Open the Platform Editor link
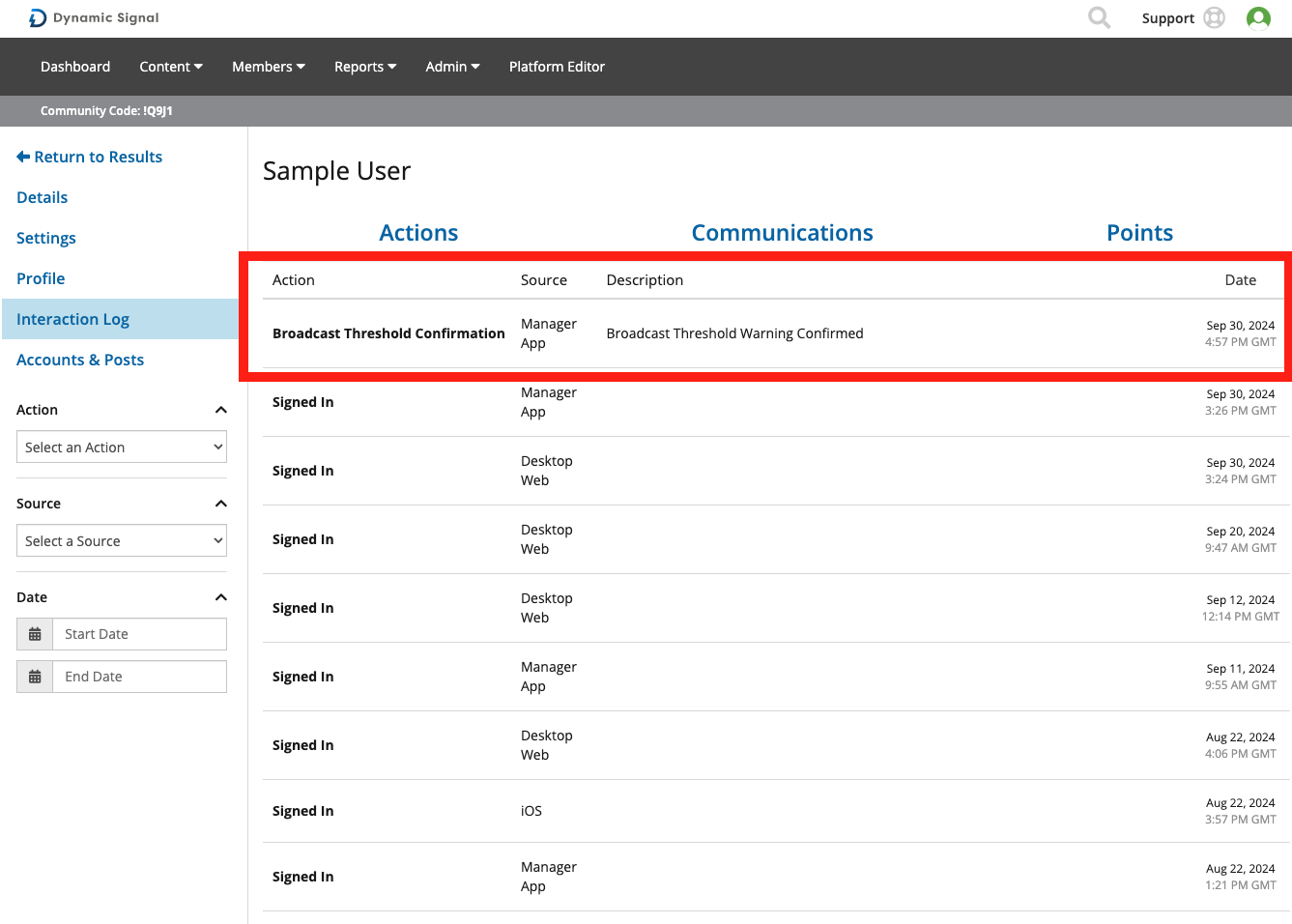Image resolution: width=1292 pixels, height=924 pixels. (x=557, y=67)
